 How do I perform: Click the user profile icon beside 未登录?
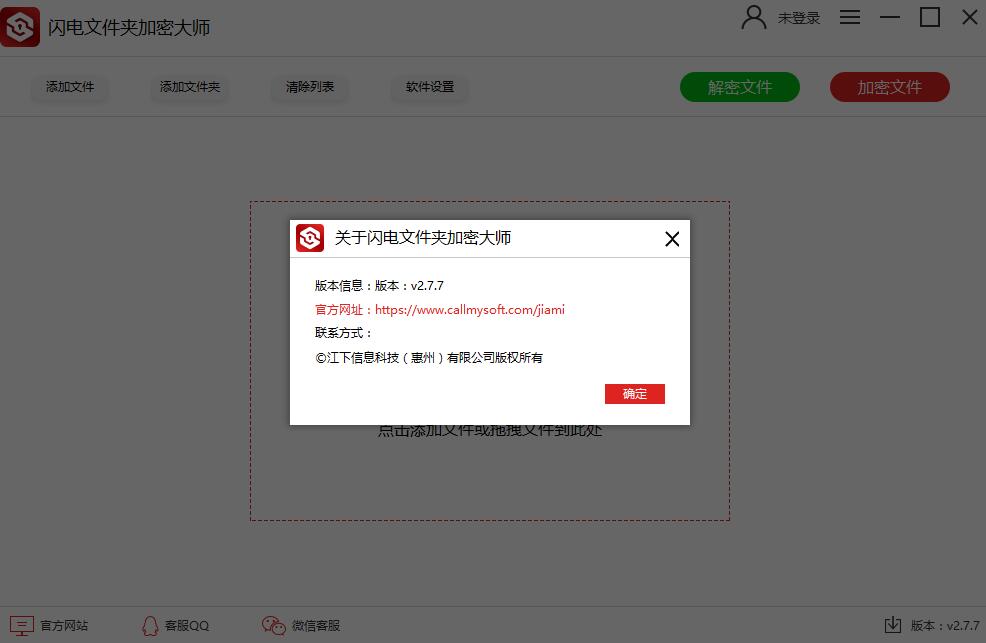(753, 17)
